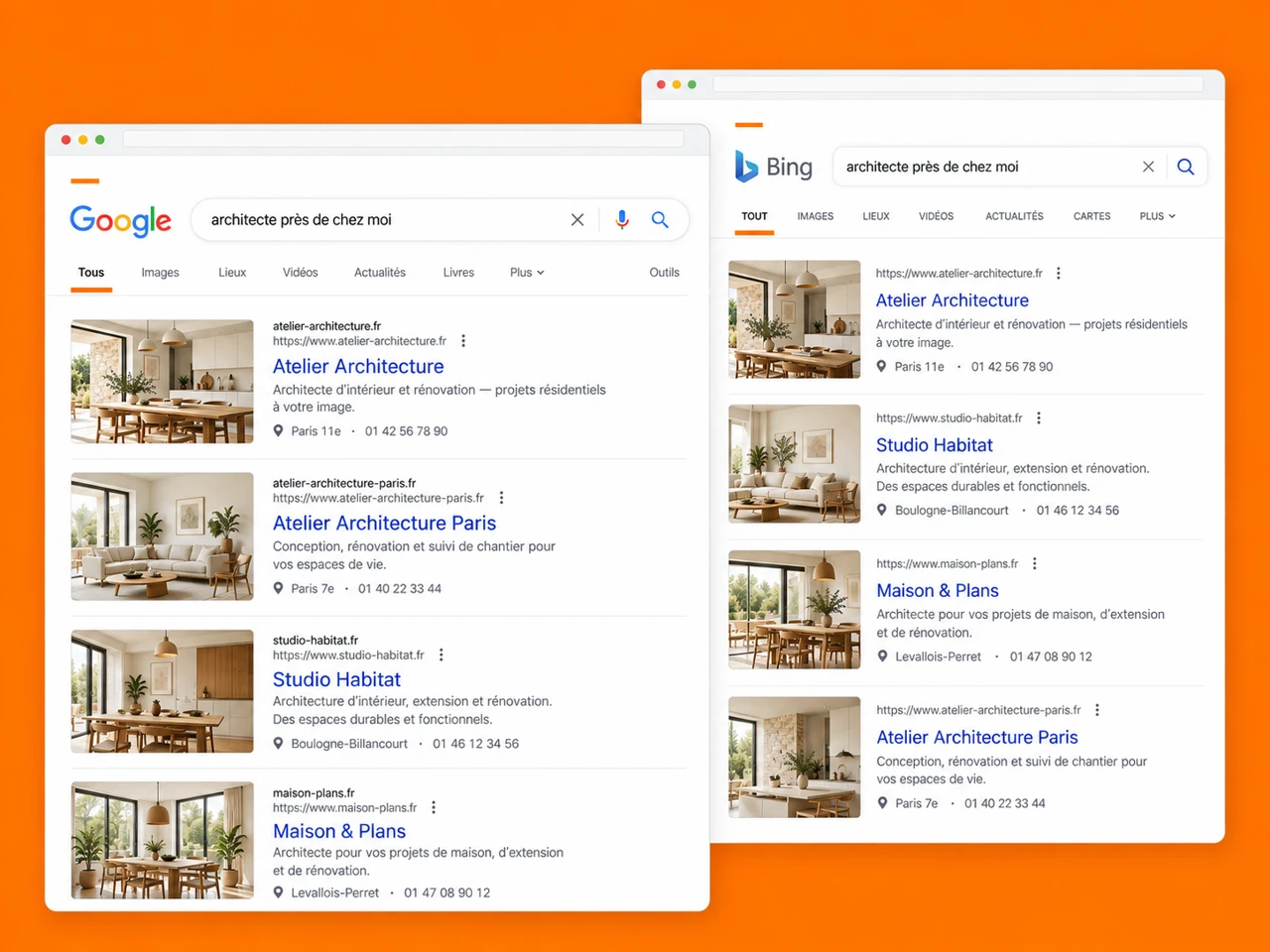Switch to Bing ACTUALITÉS tab
1270x952 pixels.
(x=1014, y=216)
